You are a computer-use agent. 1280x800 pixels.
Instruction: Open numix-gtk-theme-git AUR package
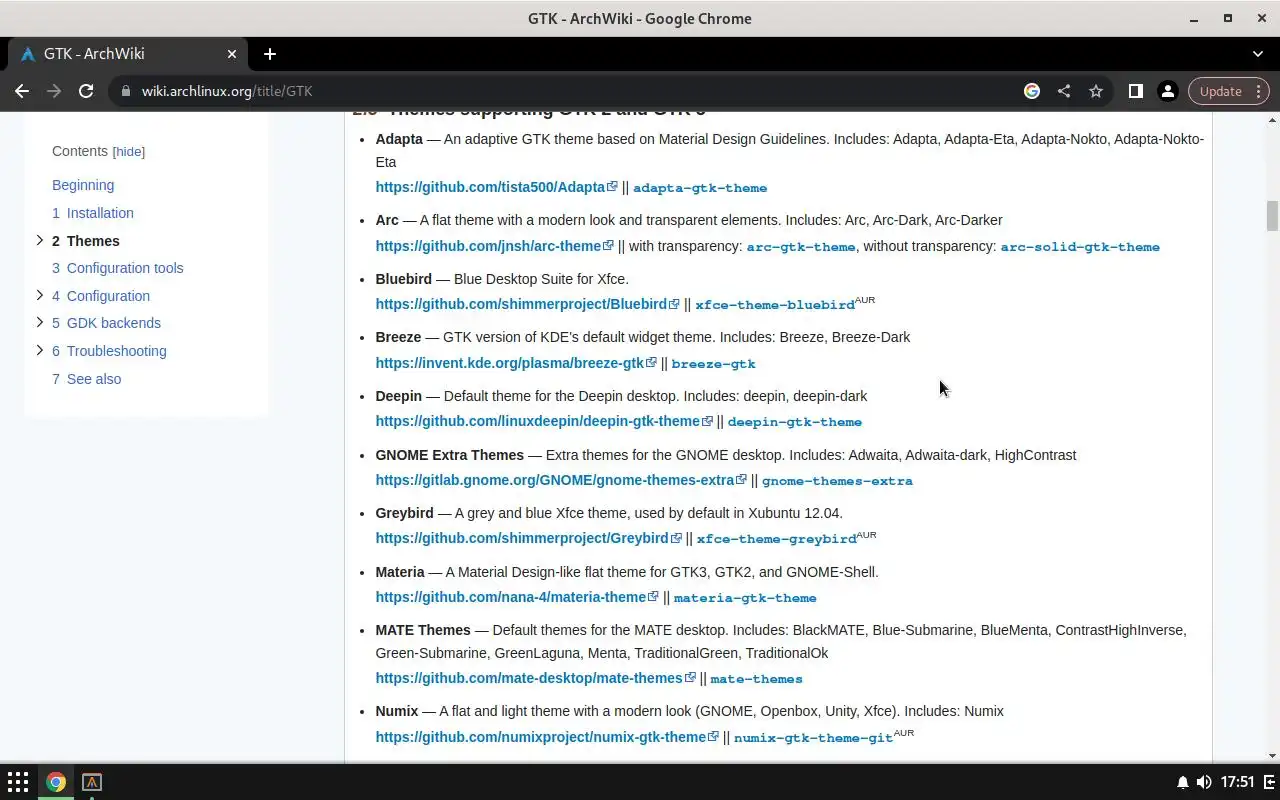(x=813, y=738)
